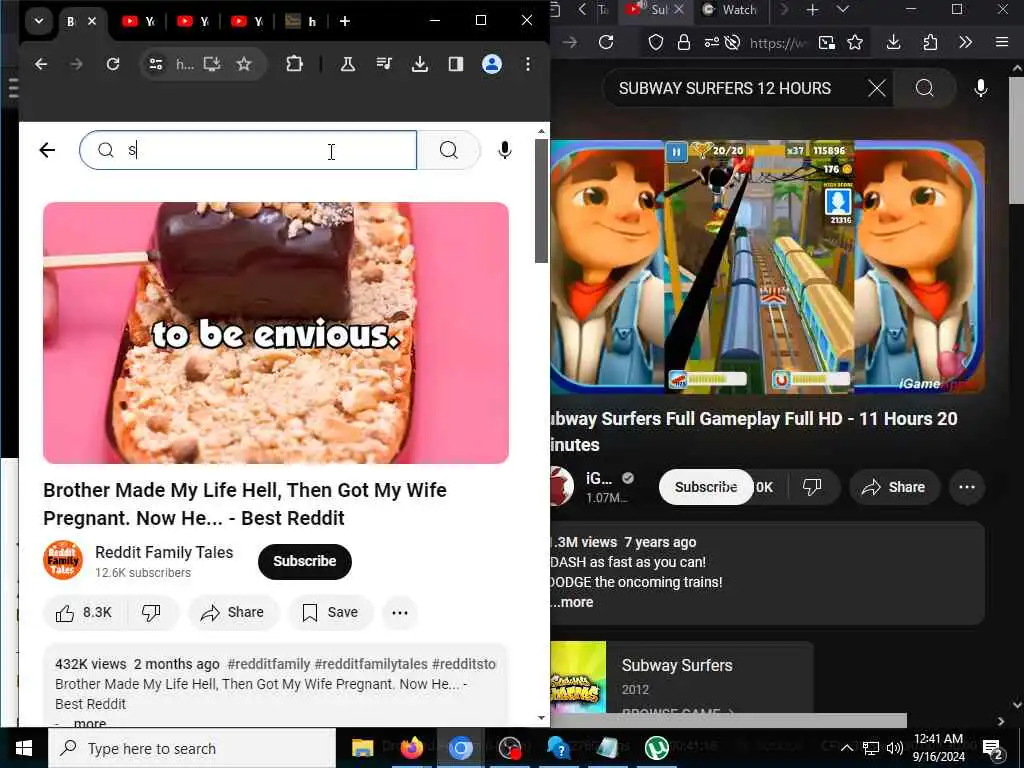Show hidden system tray icons
This screenshot has width=1024, height=768.
click(x=846, y=748)
